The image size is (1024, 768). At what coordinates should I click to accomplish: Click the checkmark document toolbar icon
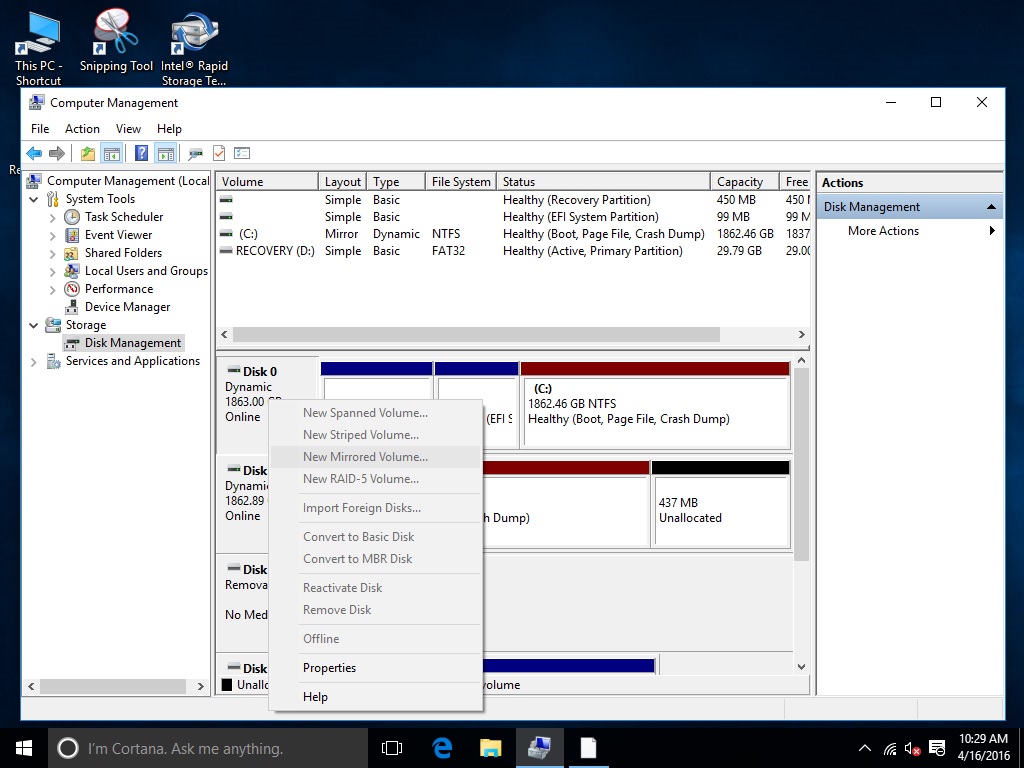218,153
